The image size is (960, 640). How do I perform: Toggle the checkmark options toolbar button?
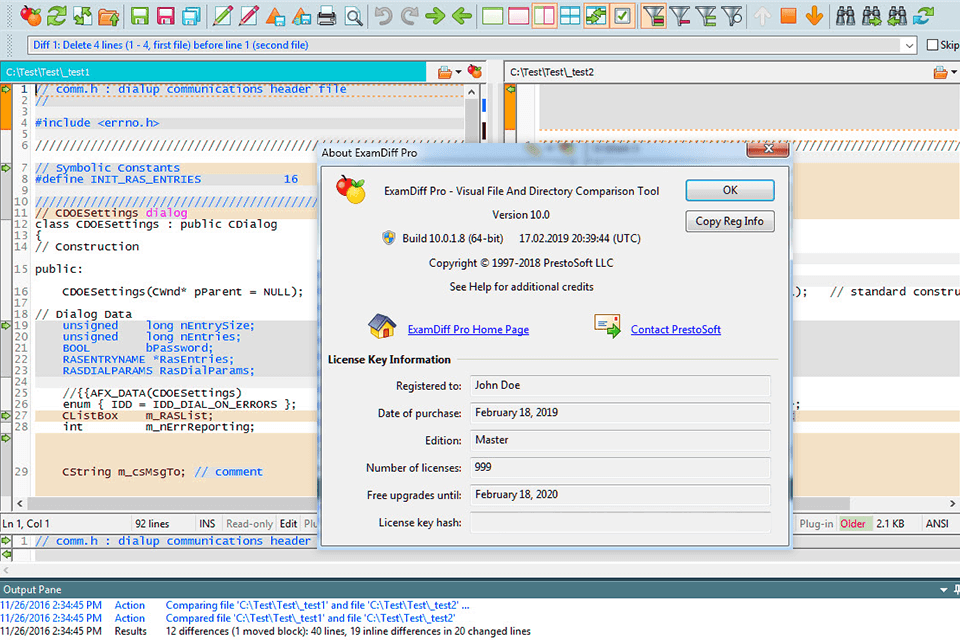pos(622,16)
